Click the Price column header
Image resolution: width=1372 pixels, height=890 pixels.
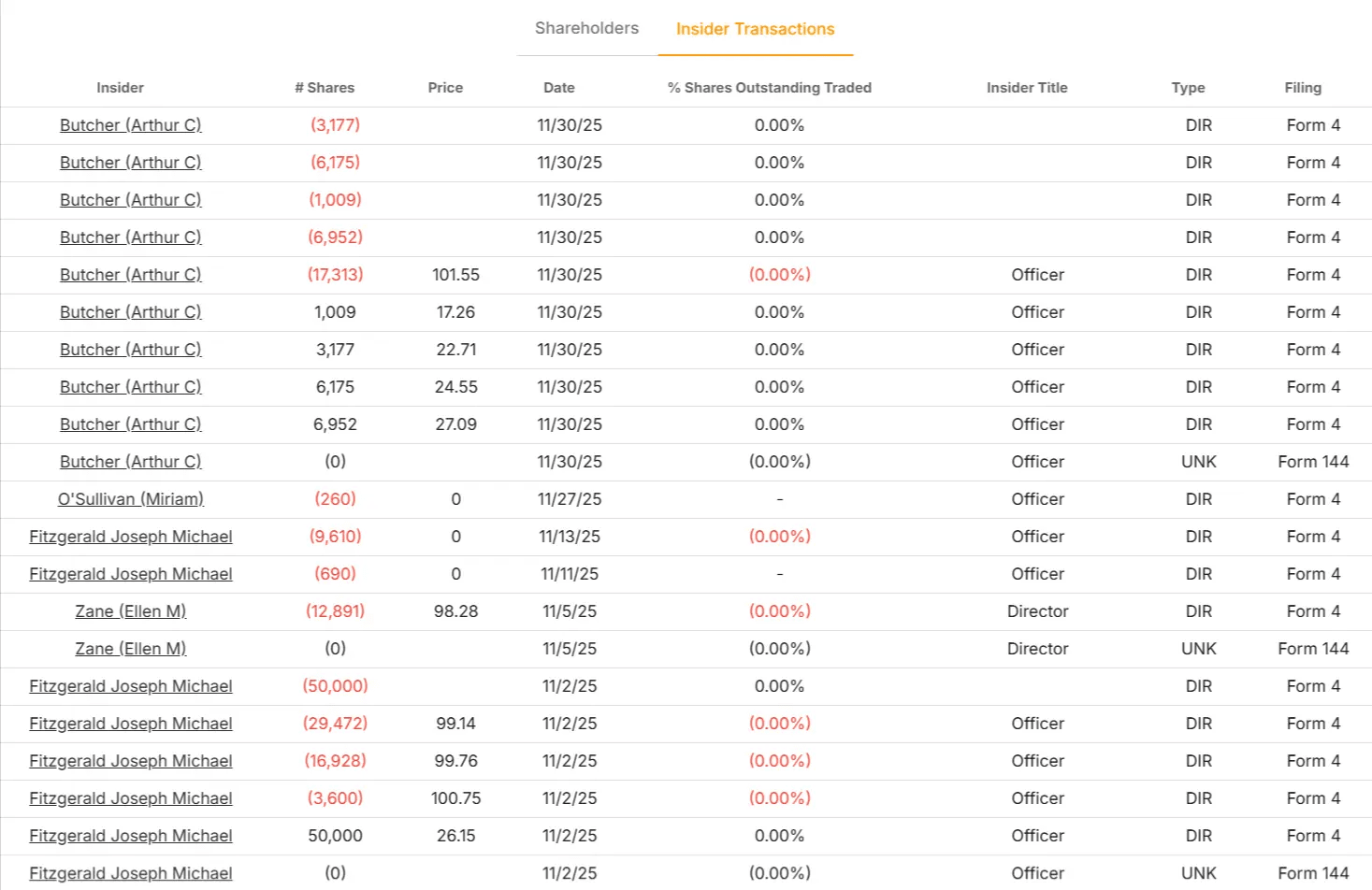tap(445, 88)
